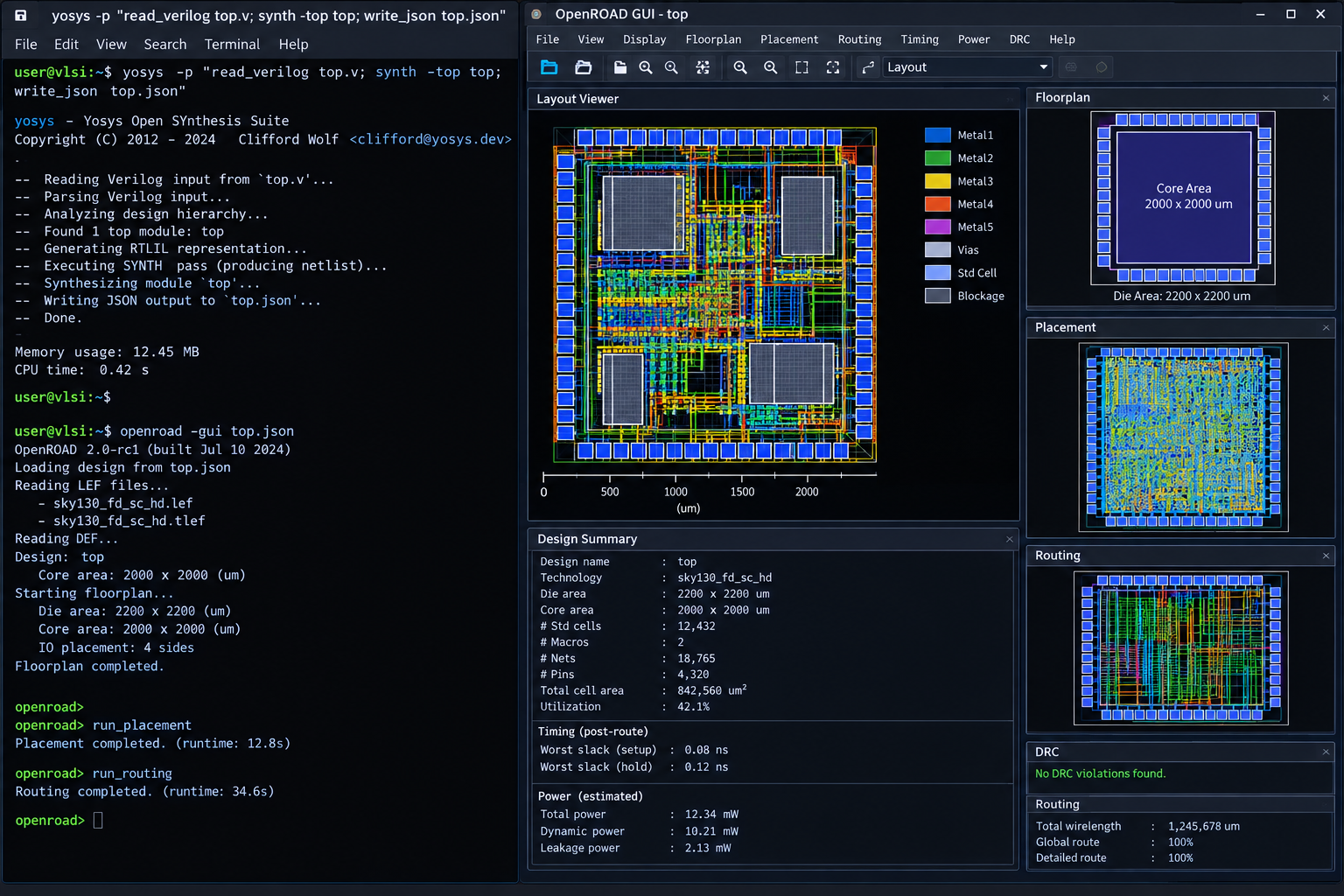
Task: Click the corner-brackets focus icon in toolbar
Action: click(833, 67)
